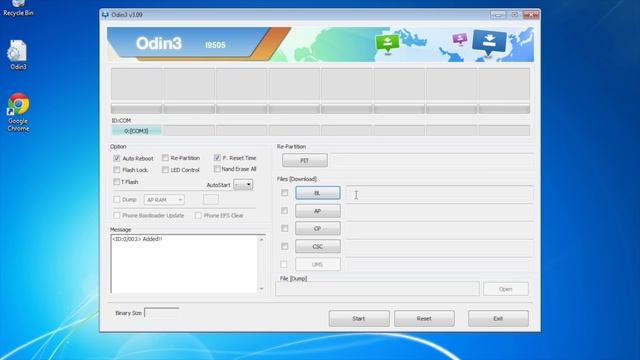
Task: Click the BL file button
Action: (318, 193)
